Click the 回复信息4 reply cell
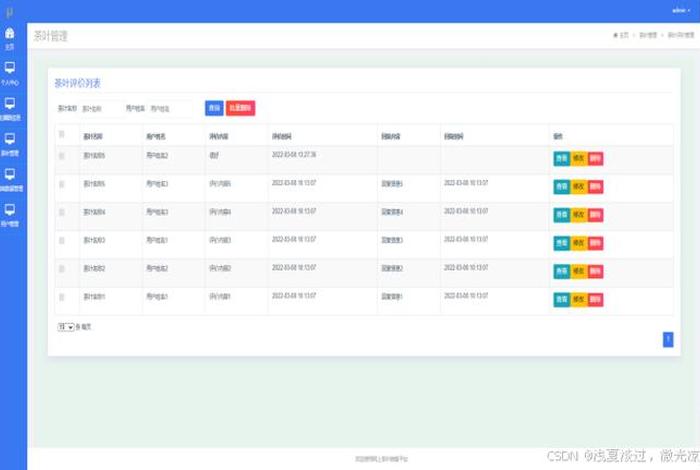The height and width of the screenshot is (470, 700). (392, 212)
